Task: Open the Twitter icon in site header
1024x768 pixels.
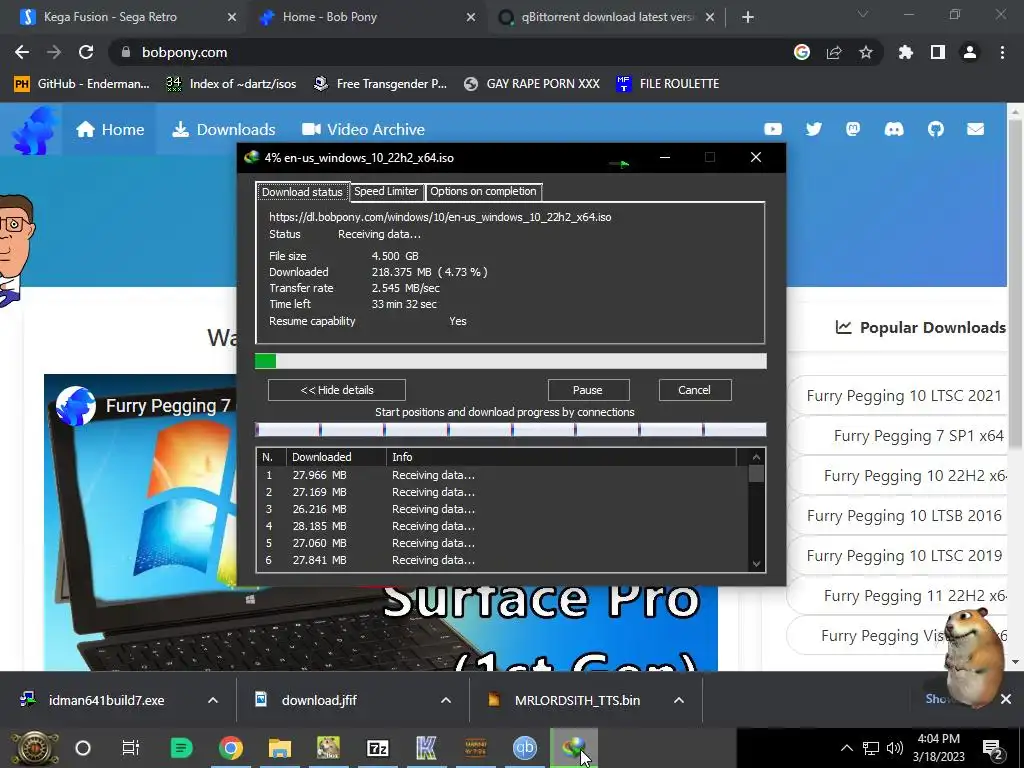Action: [813, 129]
